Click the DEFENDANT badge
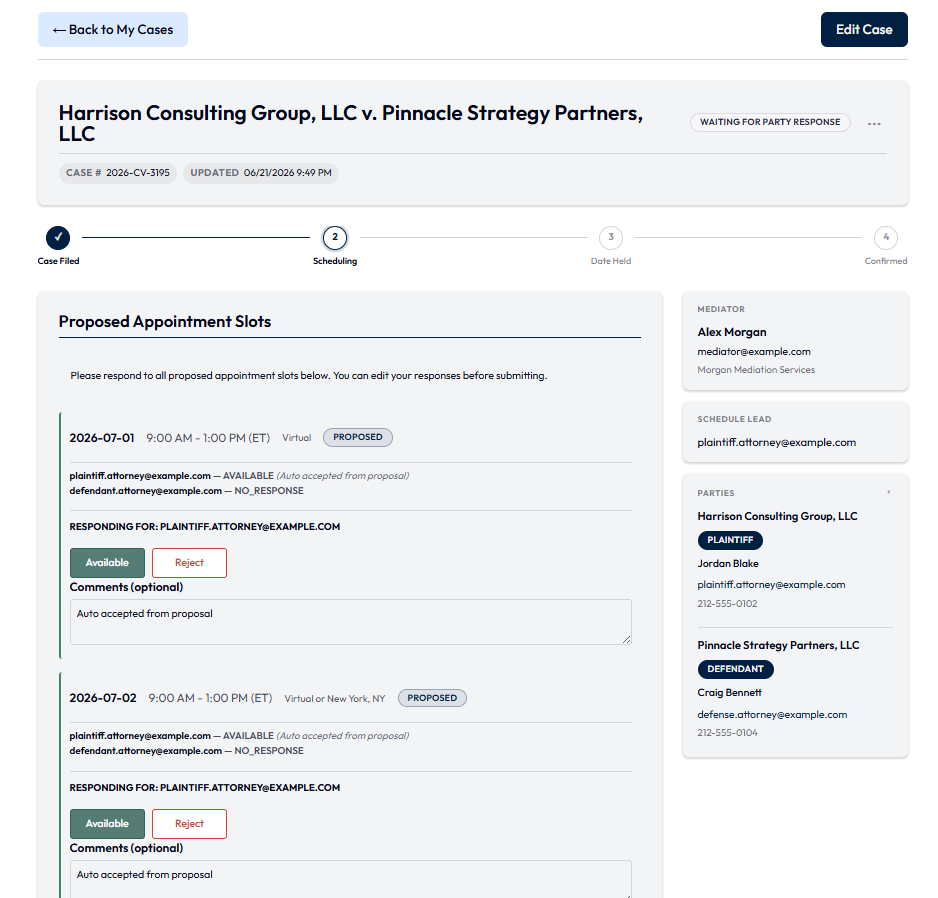 coord(735,669)
